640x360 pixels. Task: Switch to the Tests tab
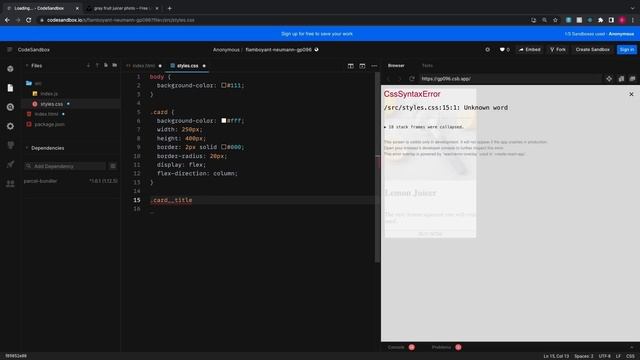point(427,65)
